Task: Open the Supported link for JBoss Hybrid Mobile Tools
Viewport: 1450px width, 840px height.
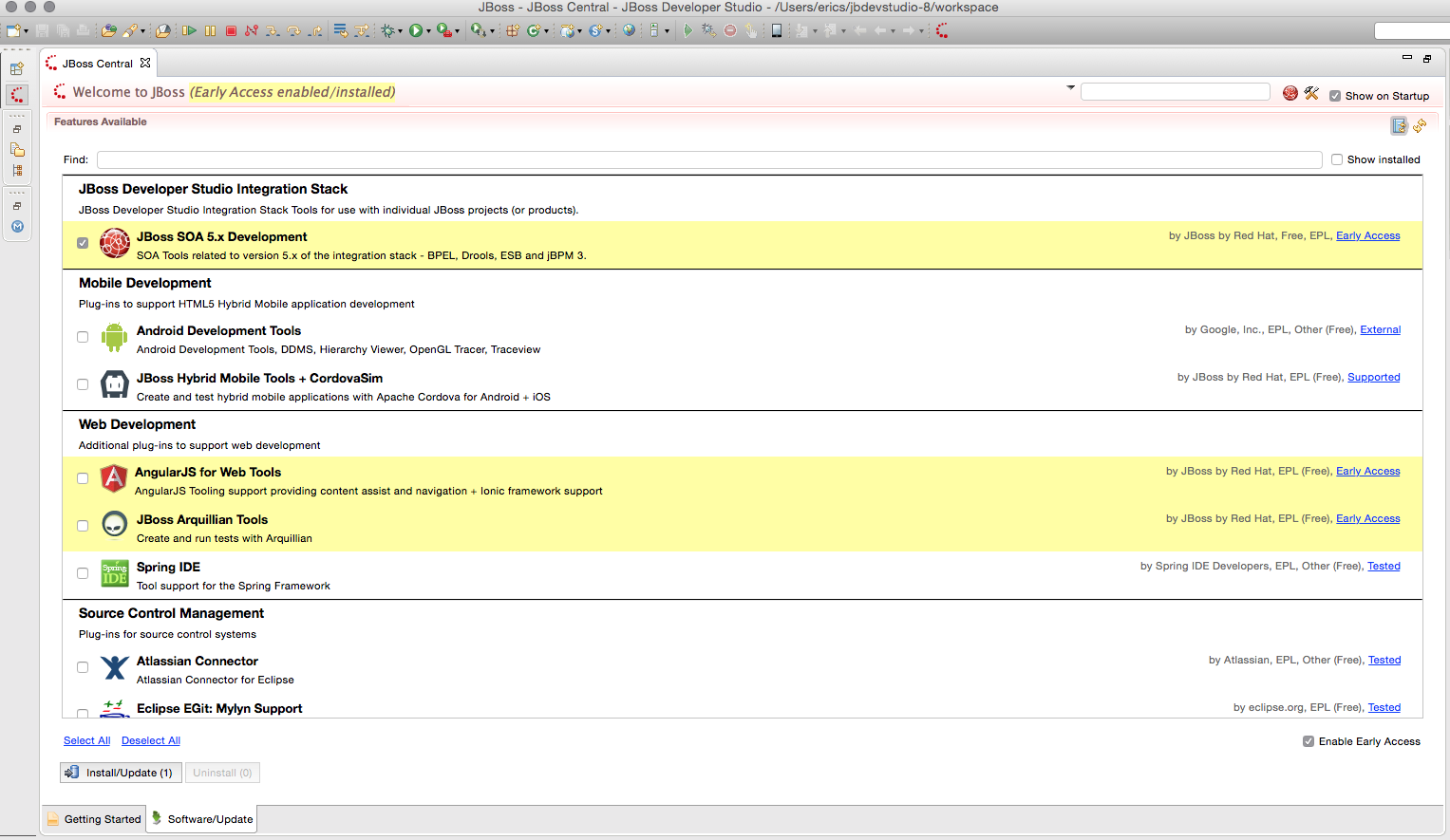Action: point(1374,377)
